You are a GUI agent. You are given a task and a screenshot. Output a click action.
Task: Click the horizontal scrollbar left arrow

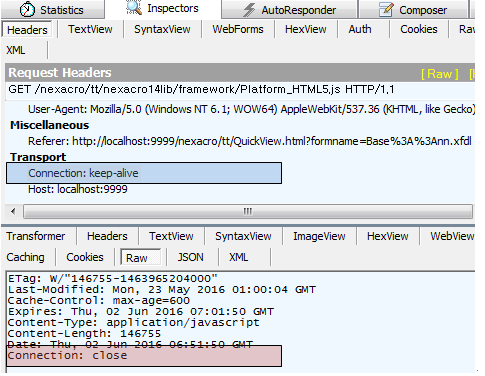tap(13, 211)
